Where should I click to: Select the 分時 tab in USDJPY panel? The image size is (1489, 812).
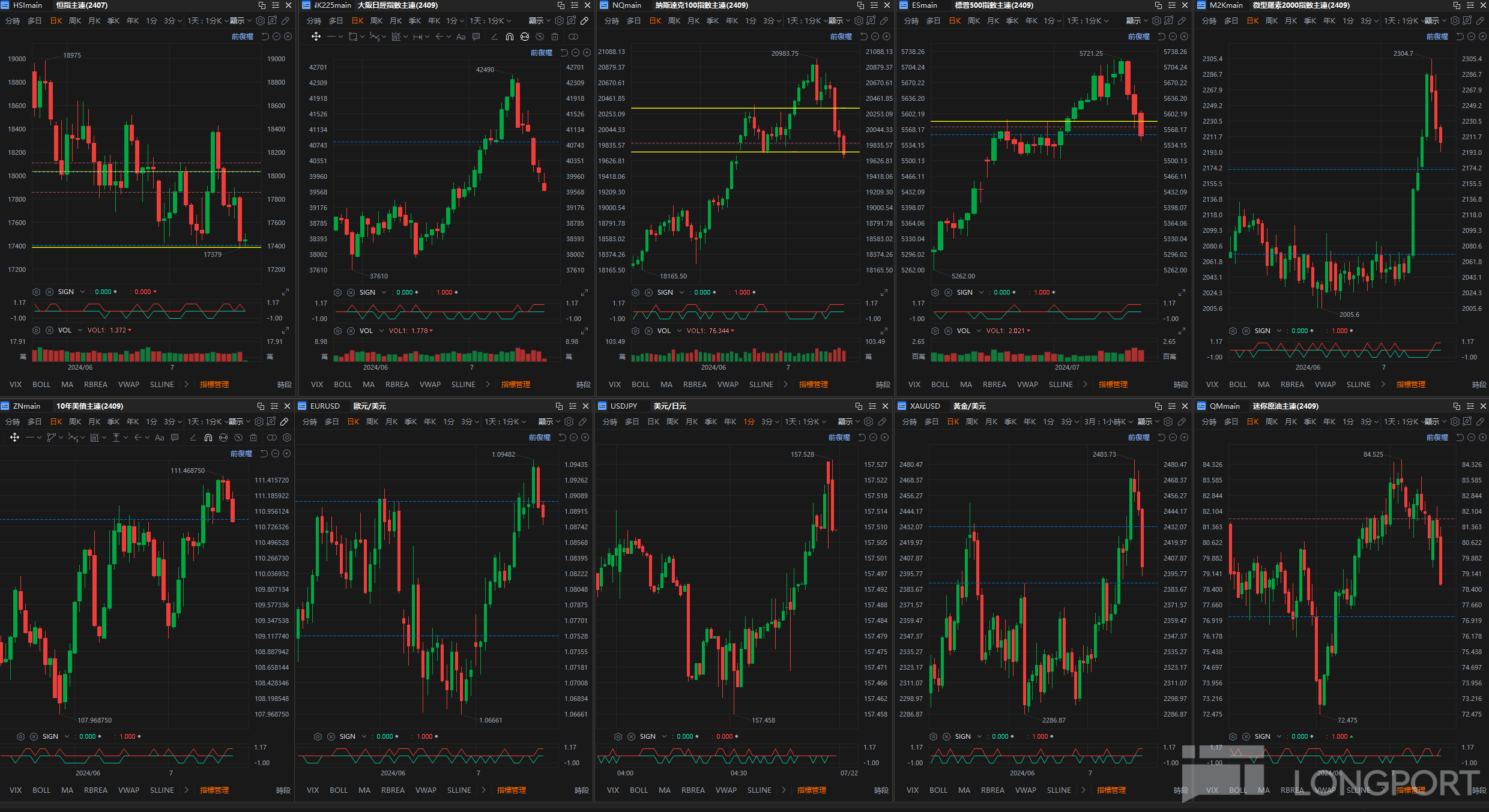[x=609, y=422]
